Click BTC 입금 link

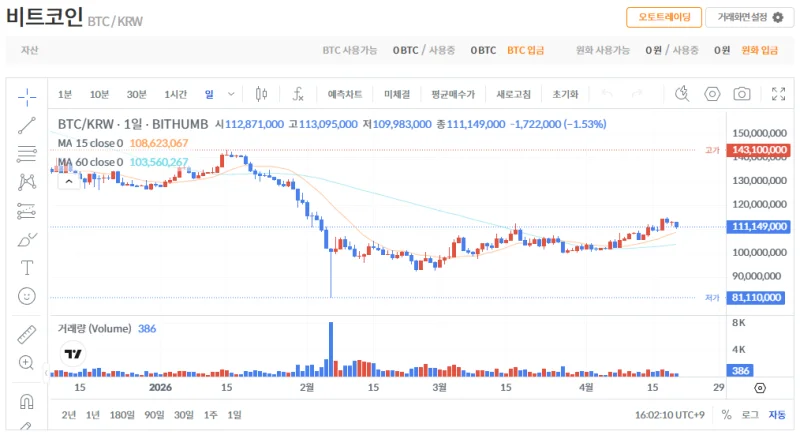526,50
